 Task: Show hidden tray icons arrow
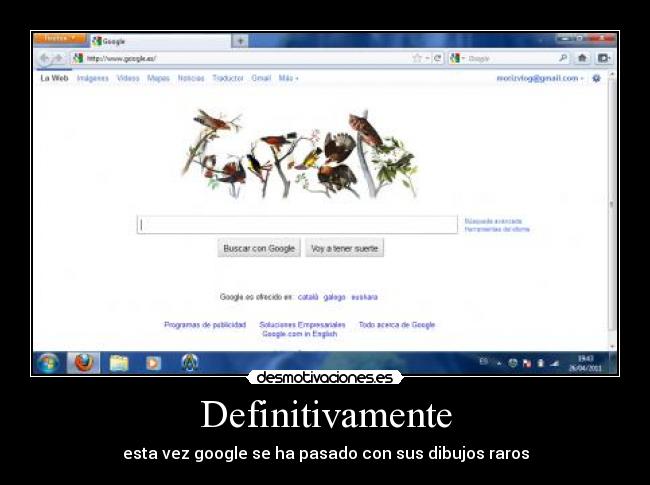pos(500,364)
